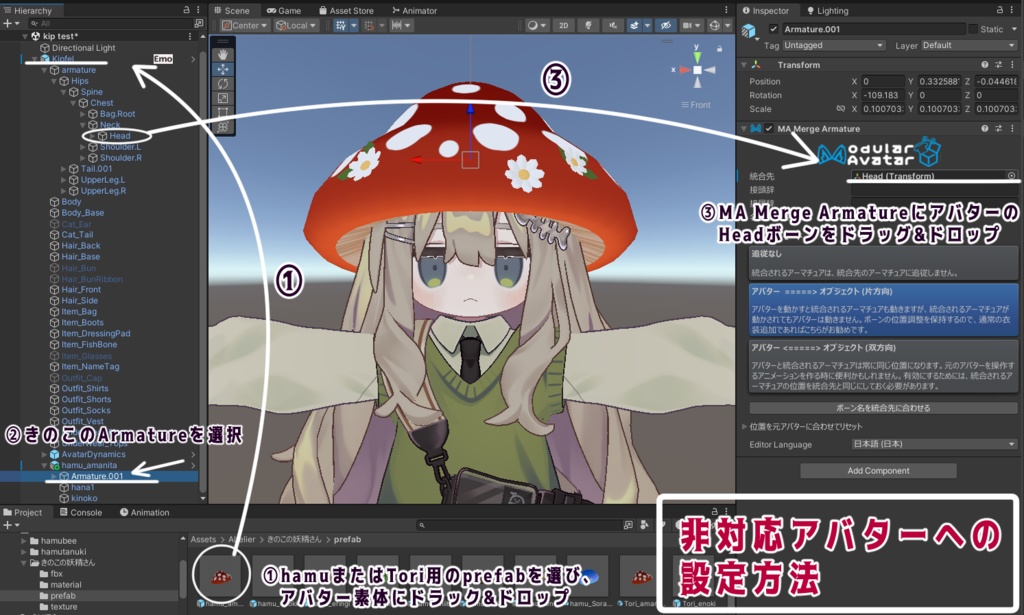Screen dimensions: 1024x615
Task: Expand the Tail.001 tree node
Action: [x=63, y=168]
